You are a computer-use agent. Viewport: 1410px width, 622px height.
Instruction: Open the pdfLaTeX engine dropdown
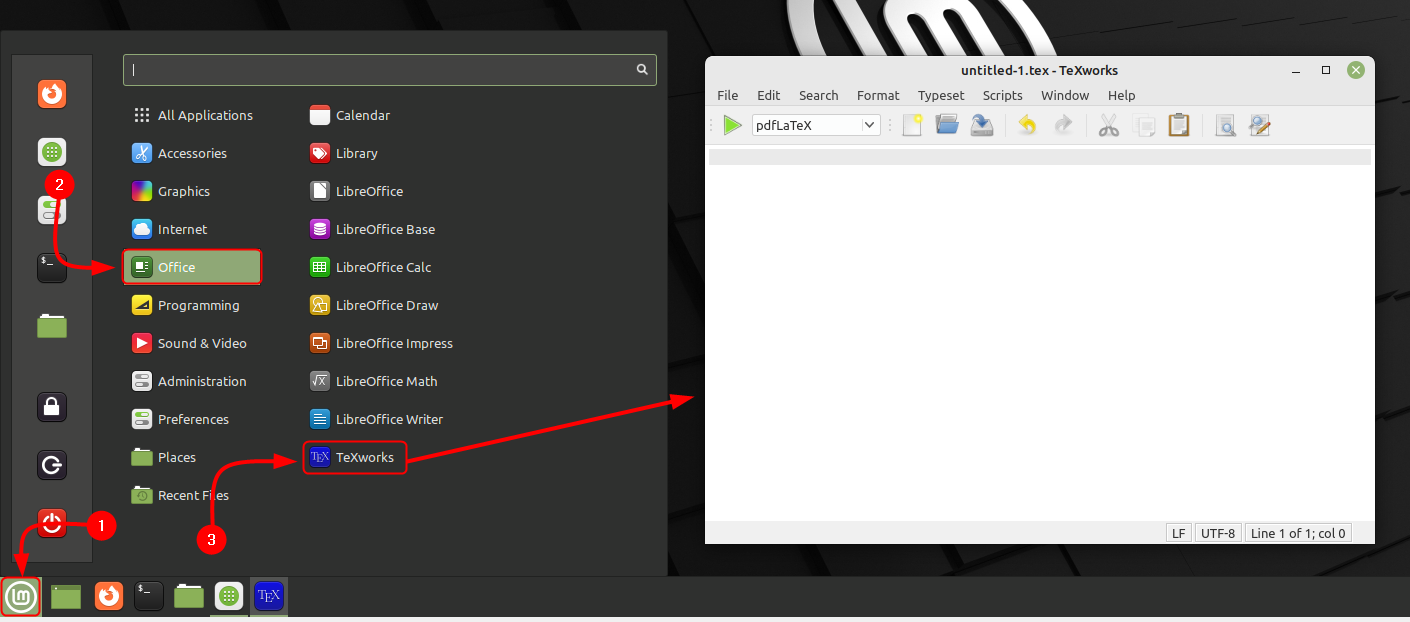[x=816, y=125]
